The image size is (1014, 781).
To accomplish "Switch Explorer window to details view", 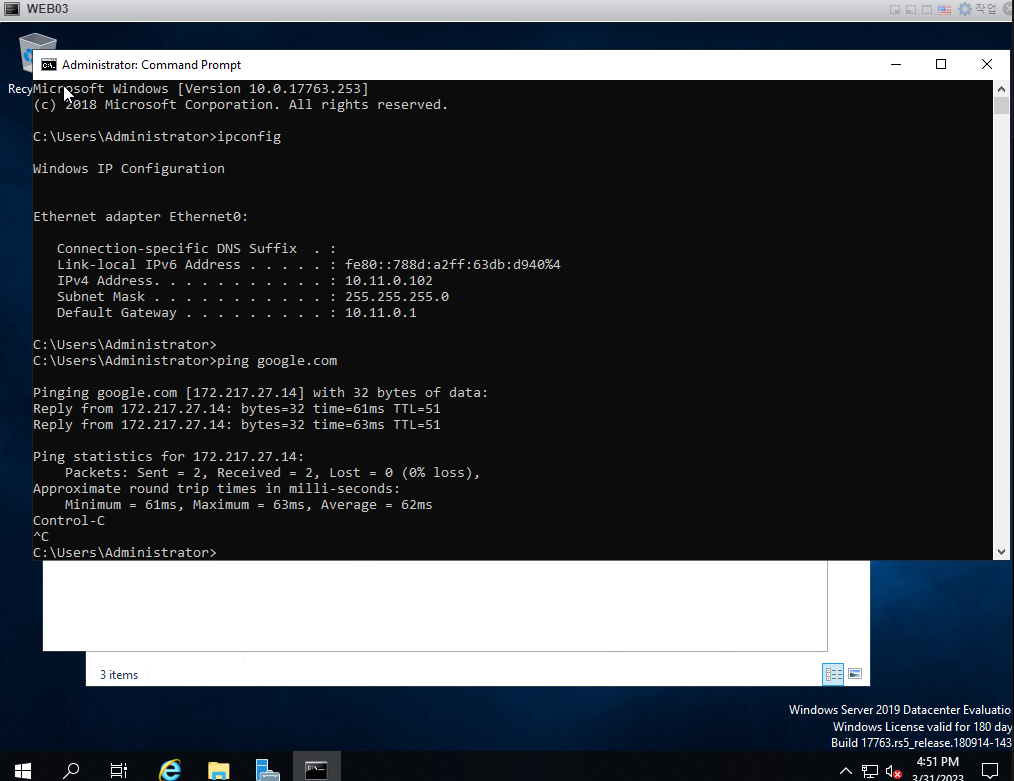I will 833,674.
